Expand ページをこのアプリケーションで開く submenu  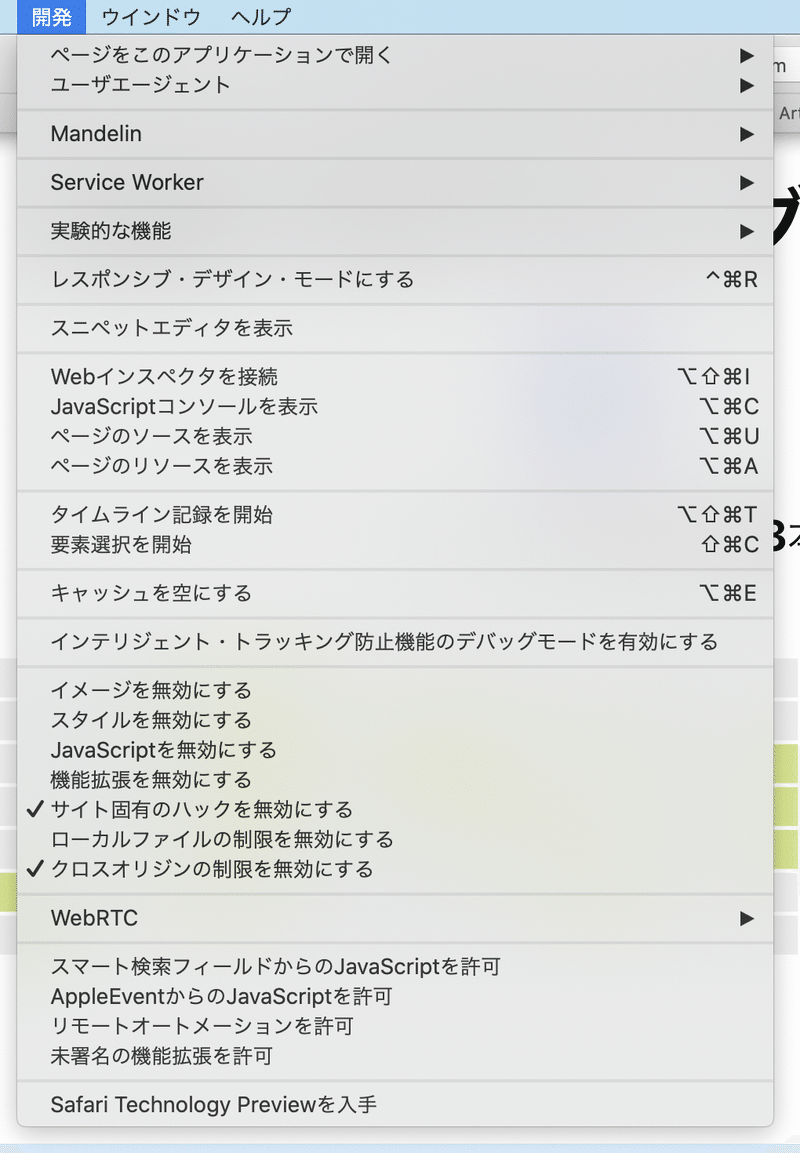pos(395,55)
